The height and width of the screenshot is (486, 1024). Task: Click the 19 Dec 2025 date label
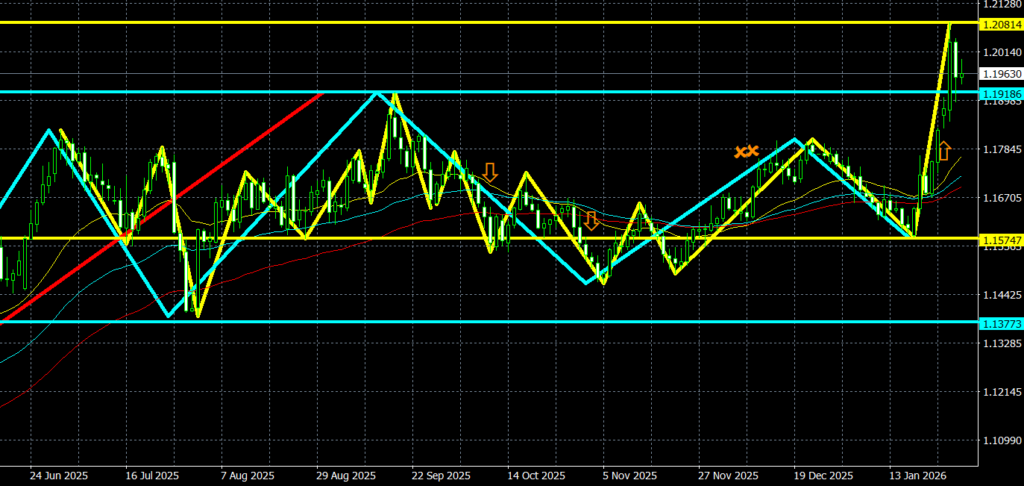[823, 476]
